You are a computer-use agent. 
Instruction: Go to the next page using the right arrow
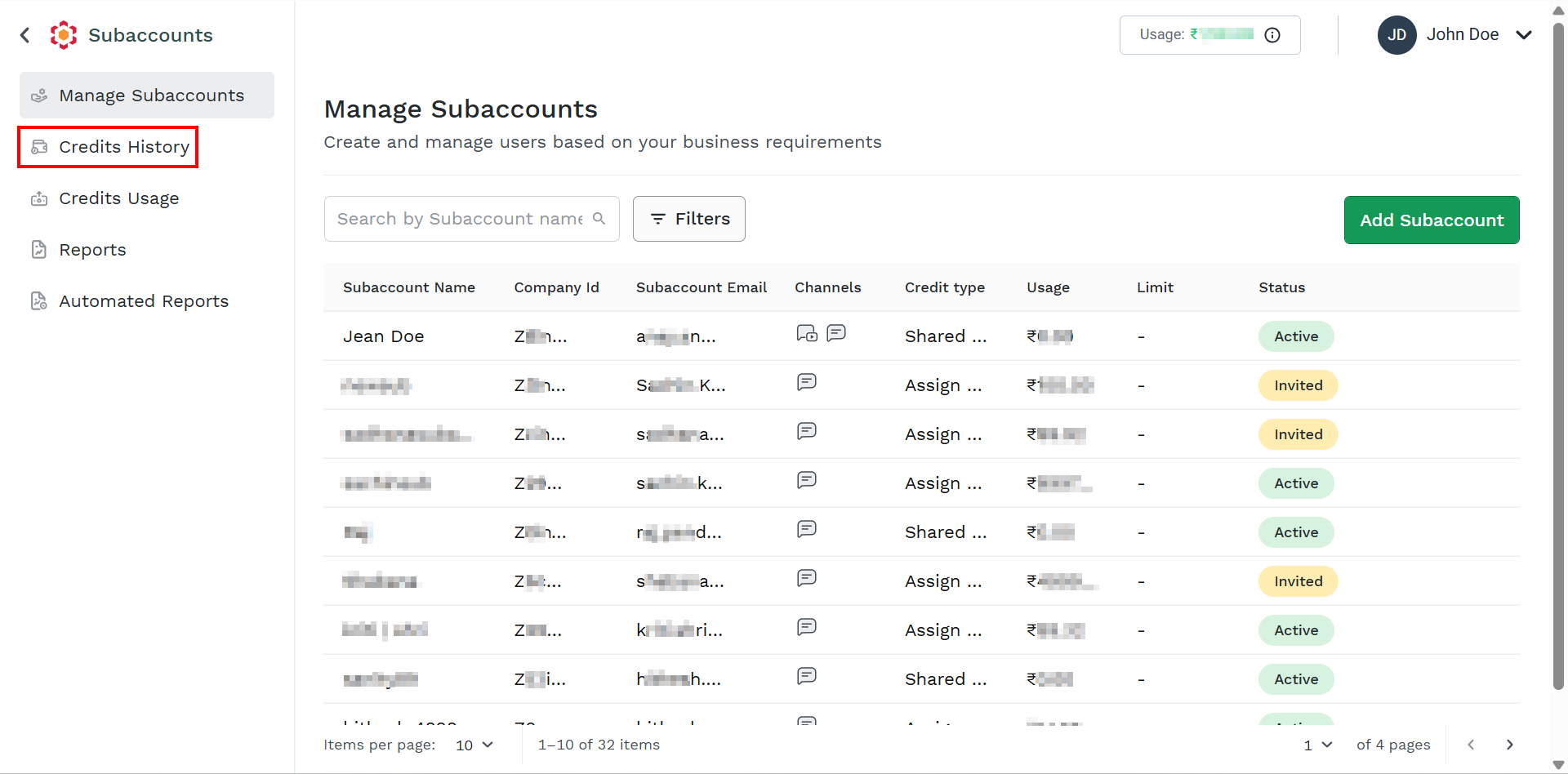pyautogui.click(x=1509, y=745)
